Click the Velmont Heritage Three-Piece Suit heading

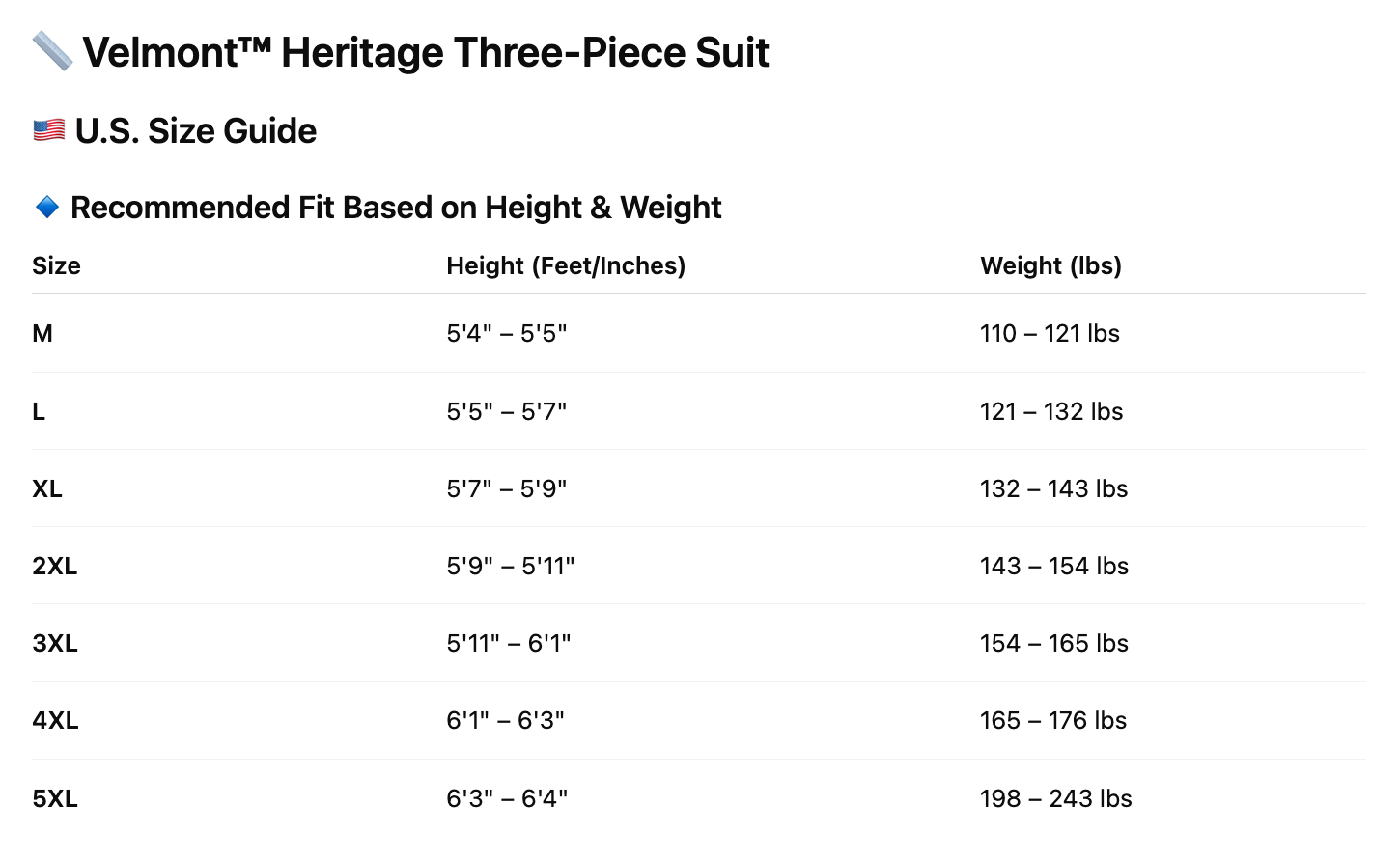coord(426,52)
